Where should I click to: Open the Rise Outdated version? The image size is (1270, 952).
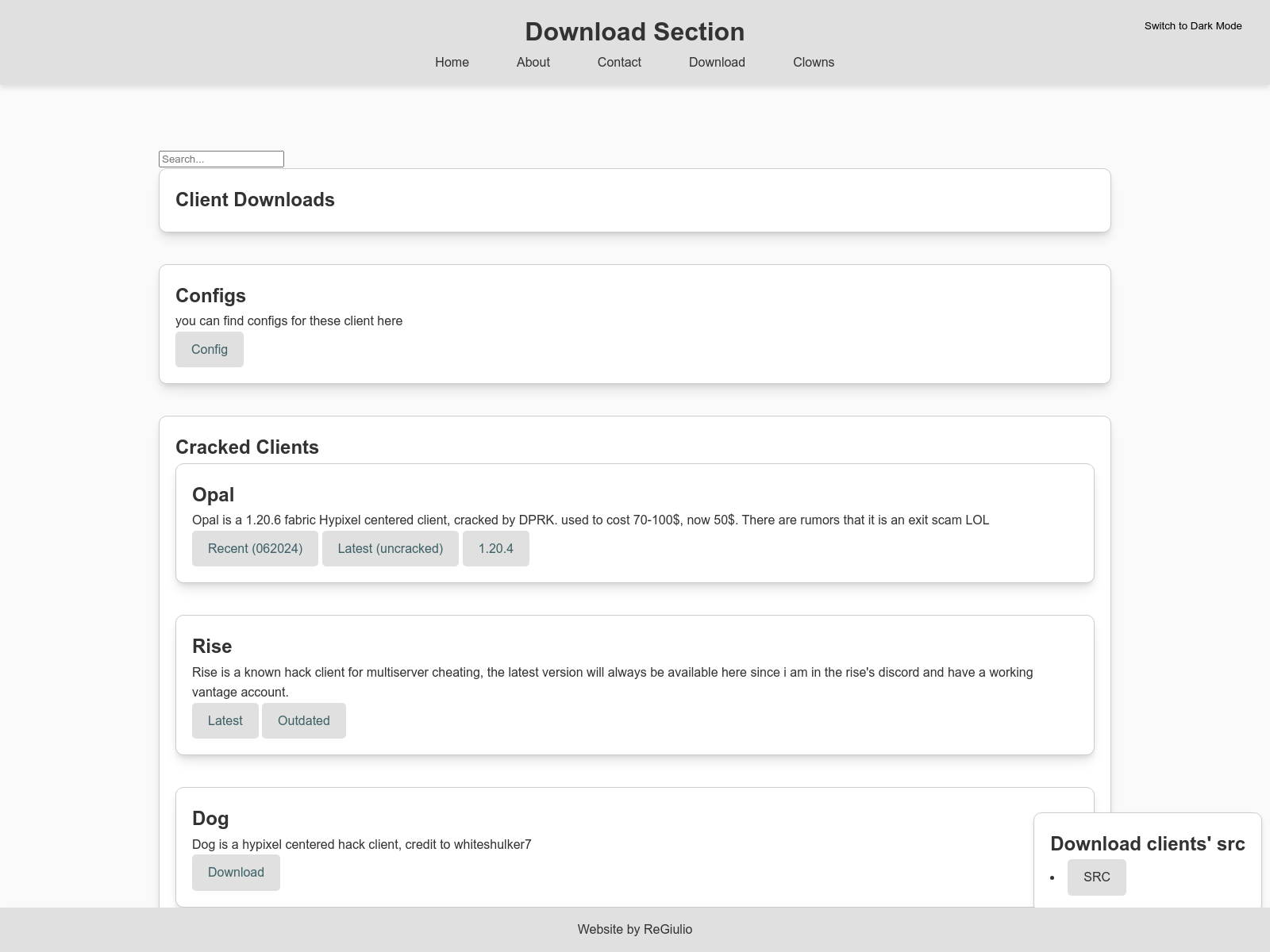click(304, 720)
